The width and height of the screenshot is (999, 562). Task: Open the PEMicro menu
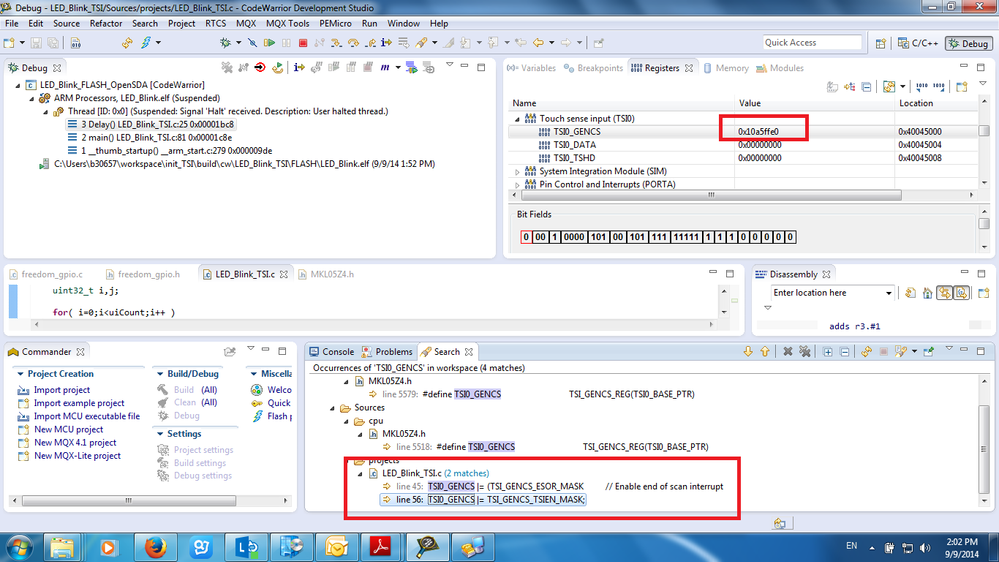tap(335, 24)
